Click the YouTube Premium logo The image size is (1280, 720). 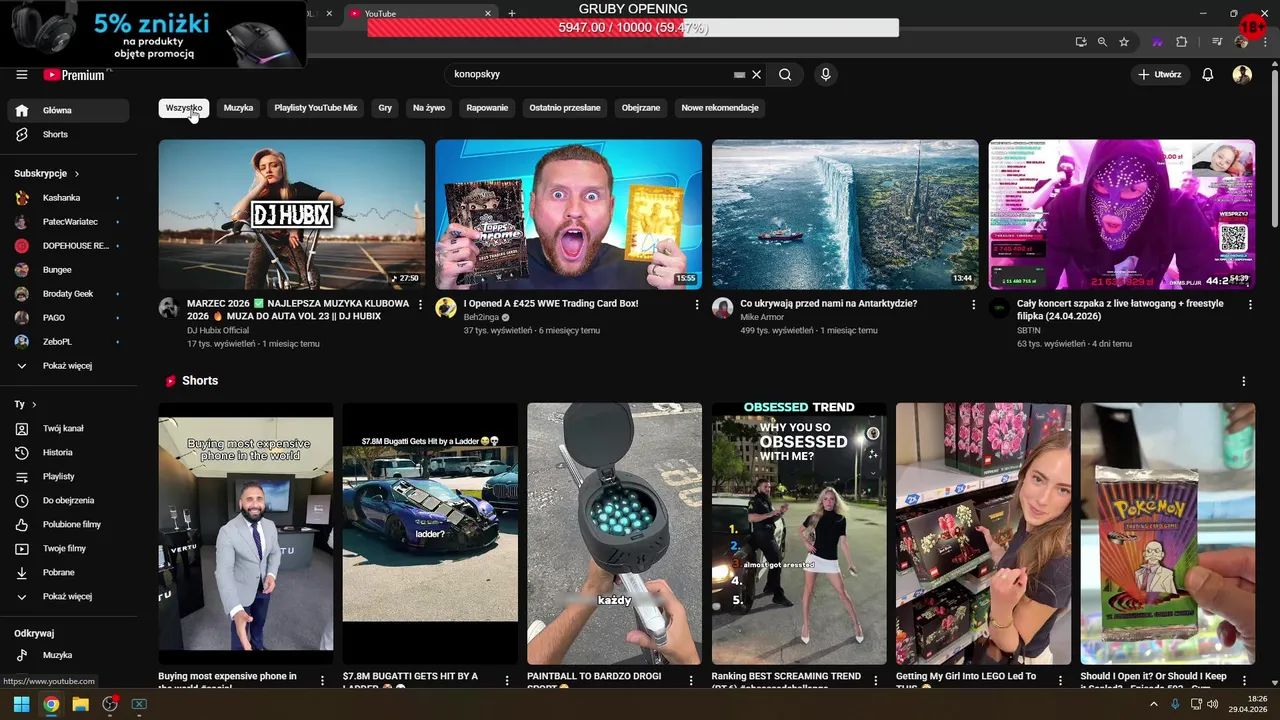74,75
